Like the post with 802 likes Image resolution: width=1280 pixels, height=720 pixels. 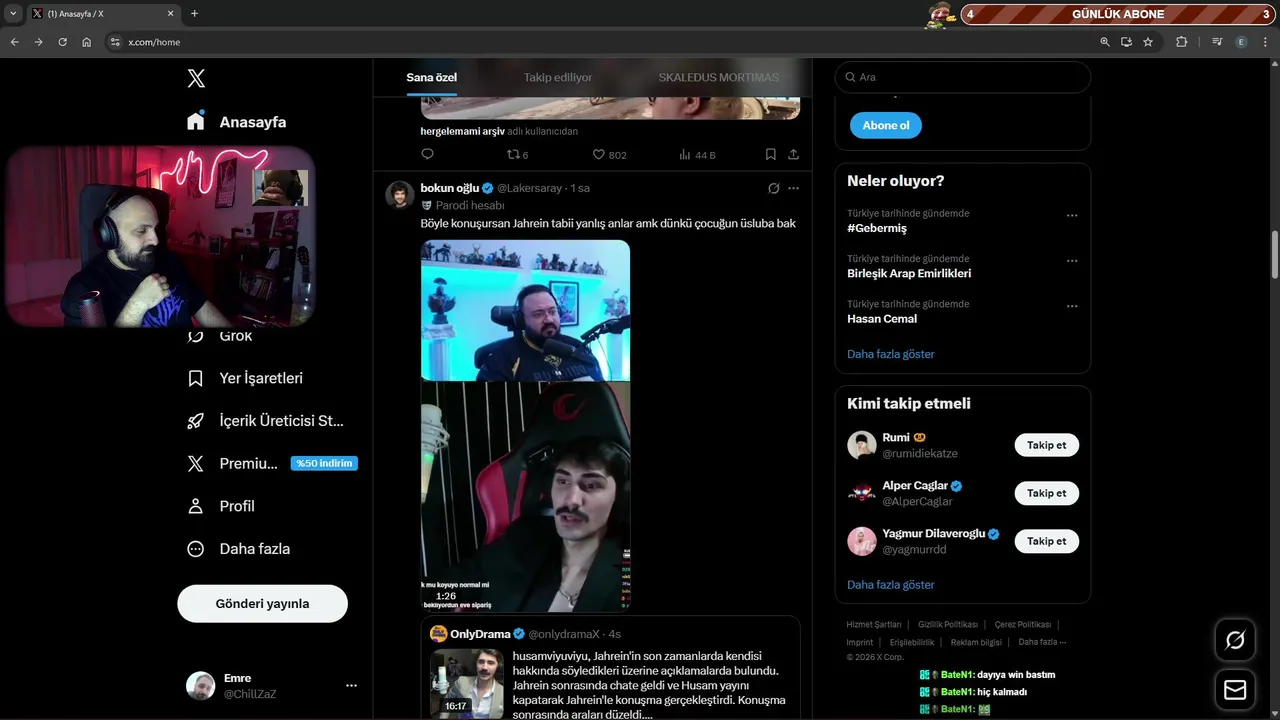(609, 155)
